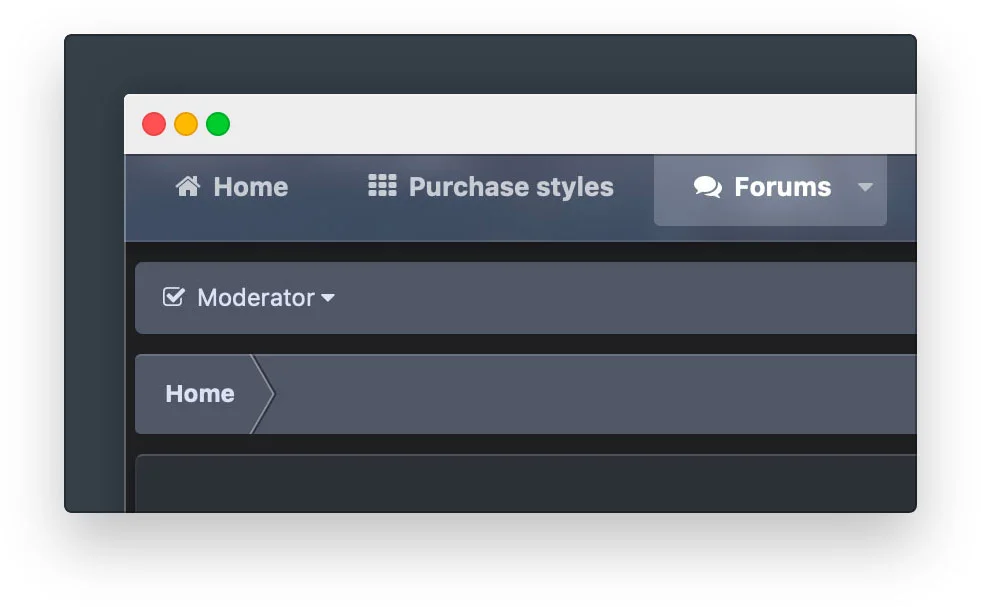Click the empty breadcrumb bar right of Home

coord(594,394)
